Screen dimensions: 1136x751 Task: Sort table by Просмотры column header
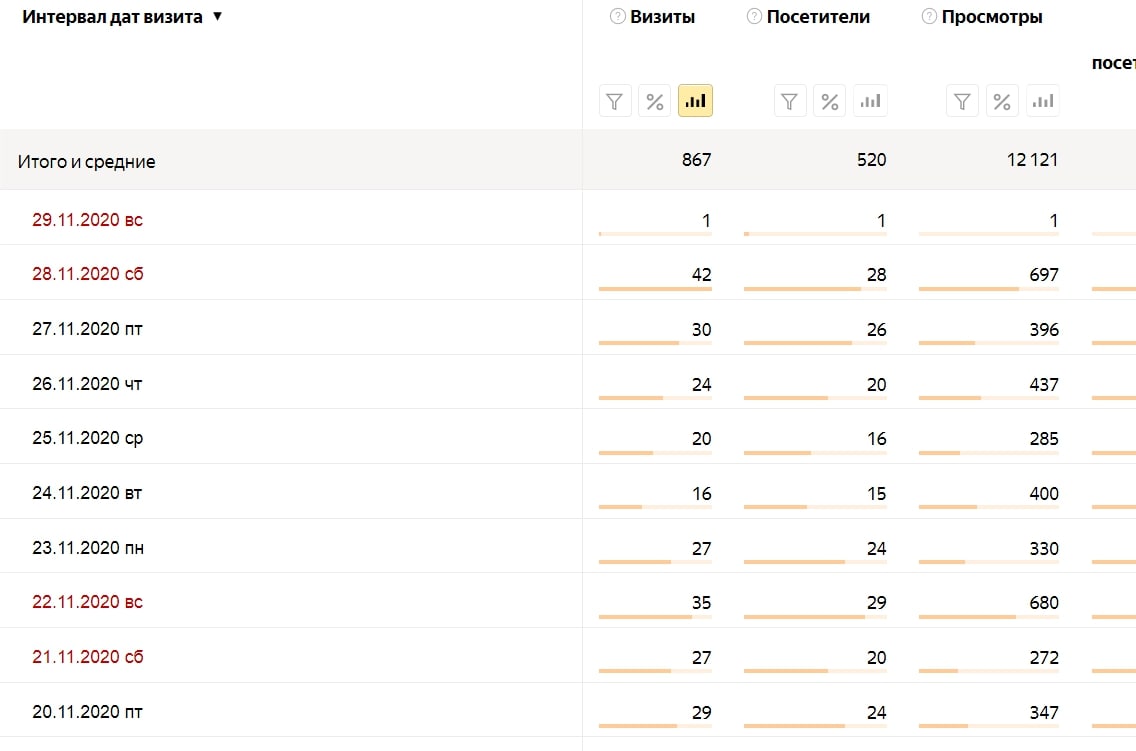pos(992,17)
